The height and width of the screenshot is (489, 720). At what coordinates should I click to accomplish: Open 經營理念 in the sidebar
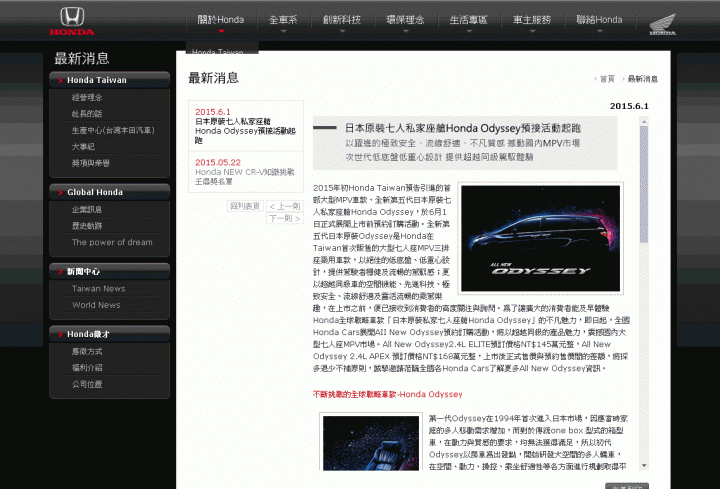coord(87,97)
